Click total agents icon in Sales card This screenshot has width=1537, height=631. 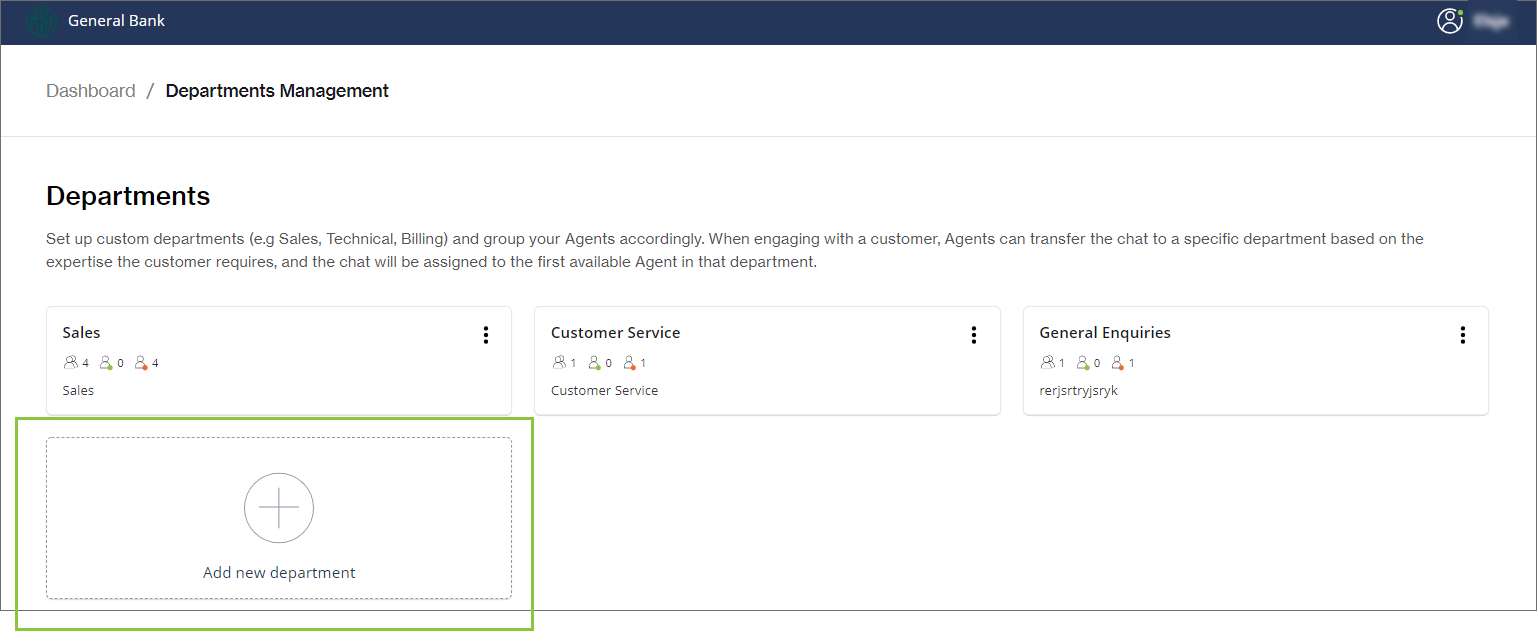tap(70, 363)
